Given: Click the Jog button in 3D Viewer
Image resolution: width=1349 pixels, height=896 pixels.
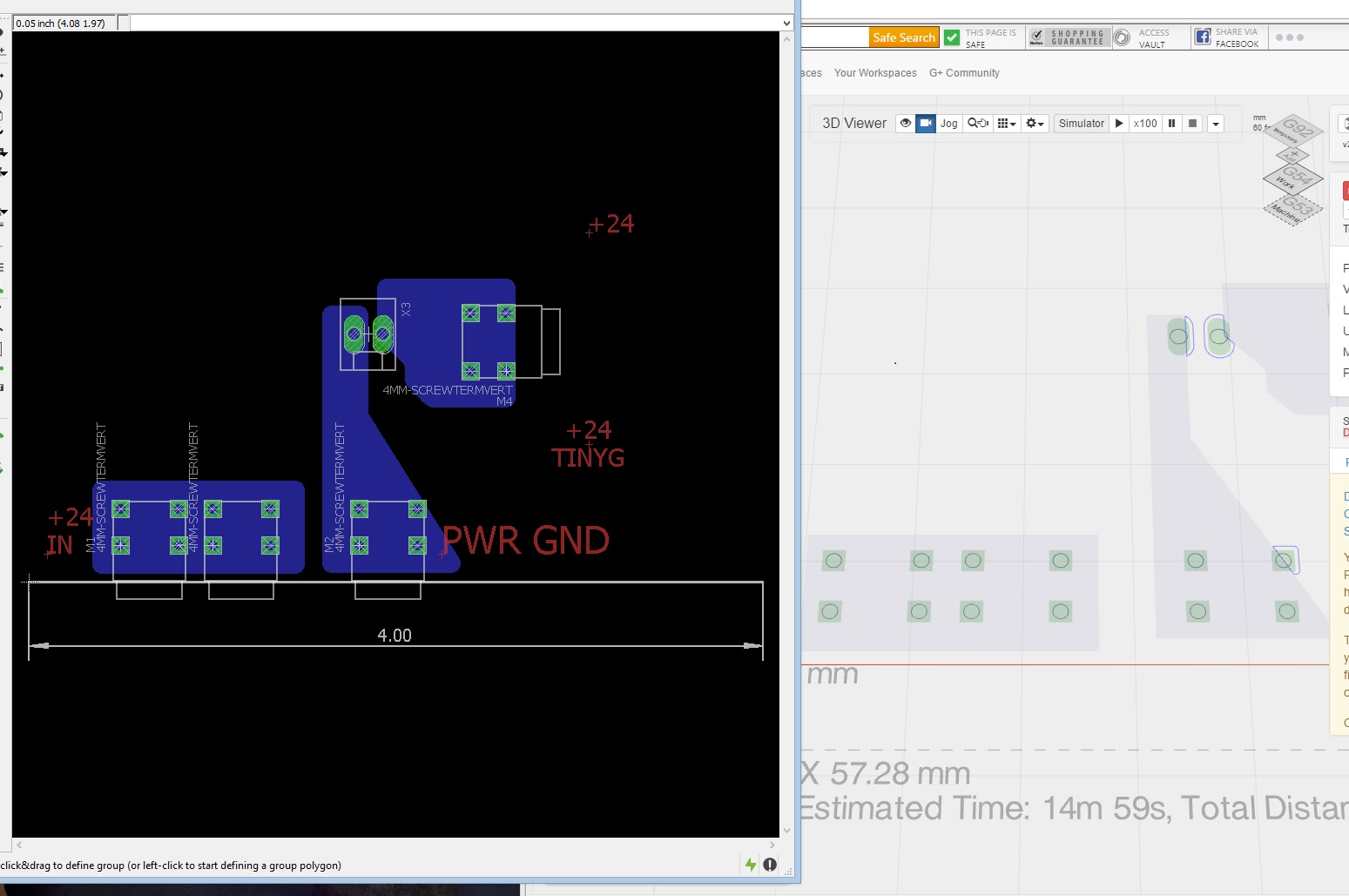Looking at the screenshot, I should pos(948,124).
